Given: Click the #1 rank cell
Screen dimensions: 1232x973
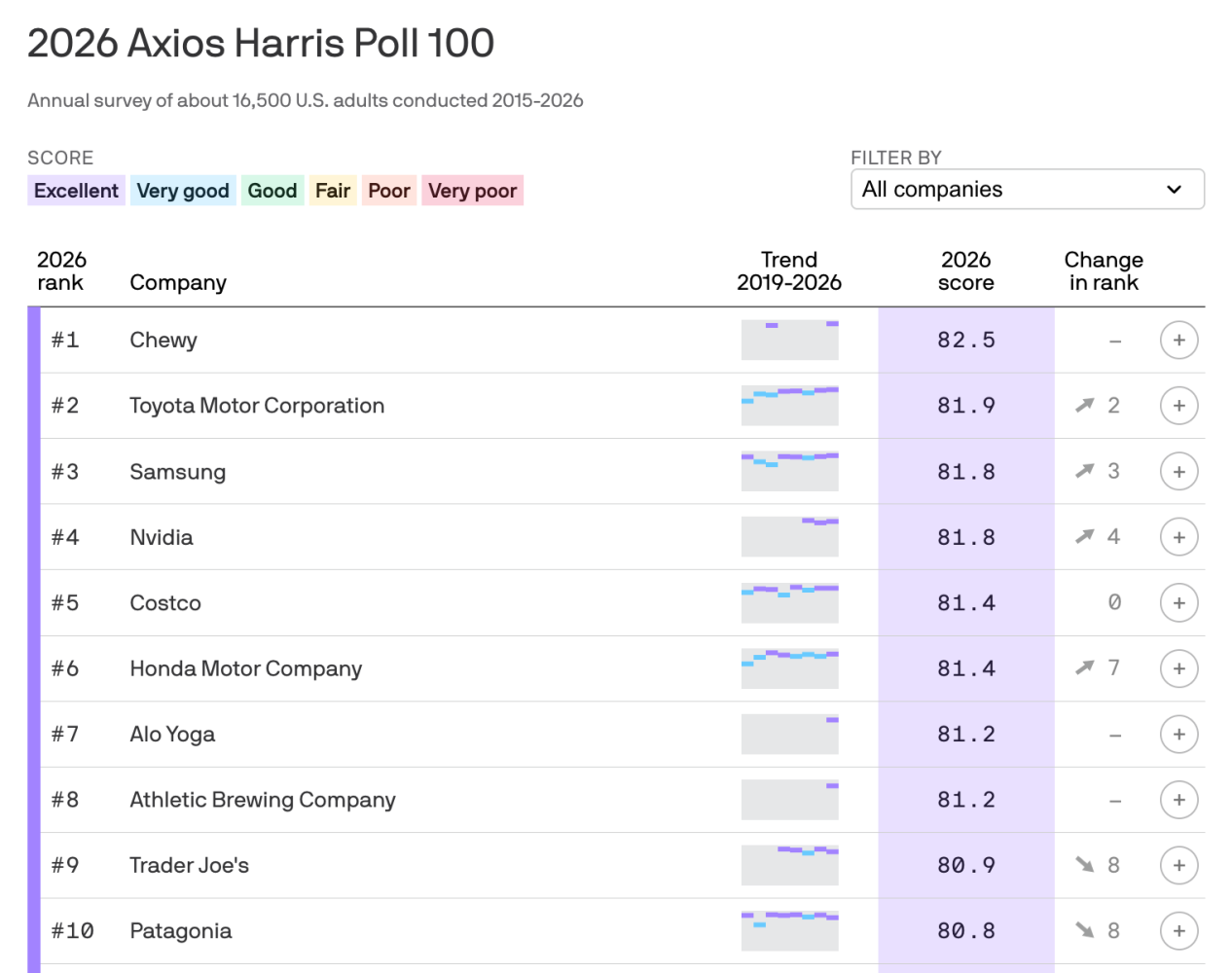Looking at the screenshot, I should pos(65,341).
